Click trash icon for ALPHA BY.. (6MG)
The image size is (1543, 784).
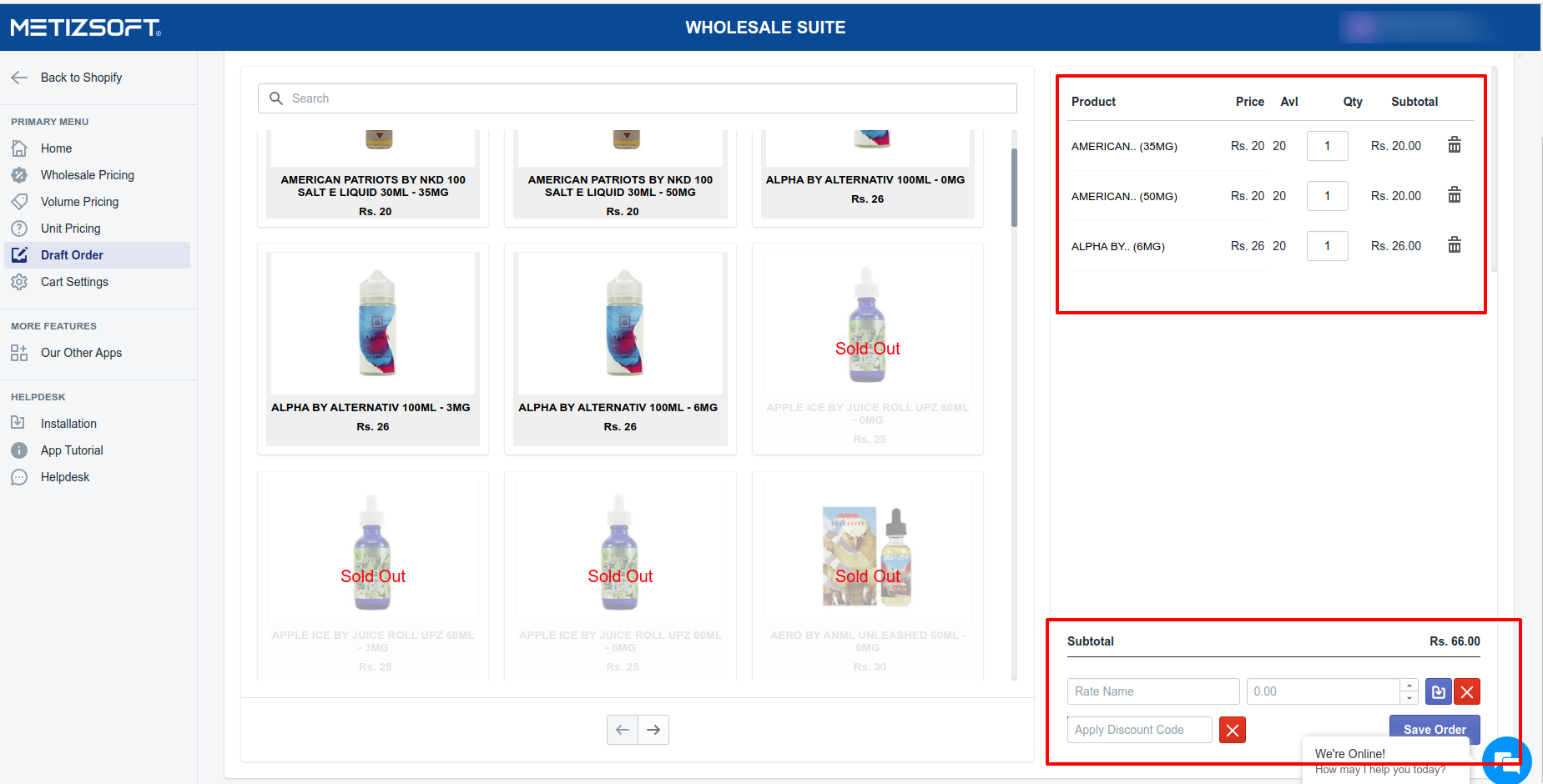click(x=1454, y=245)
